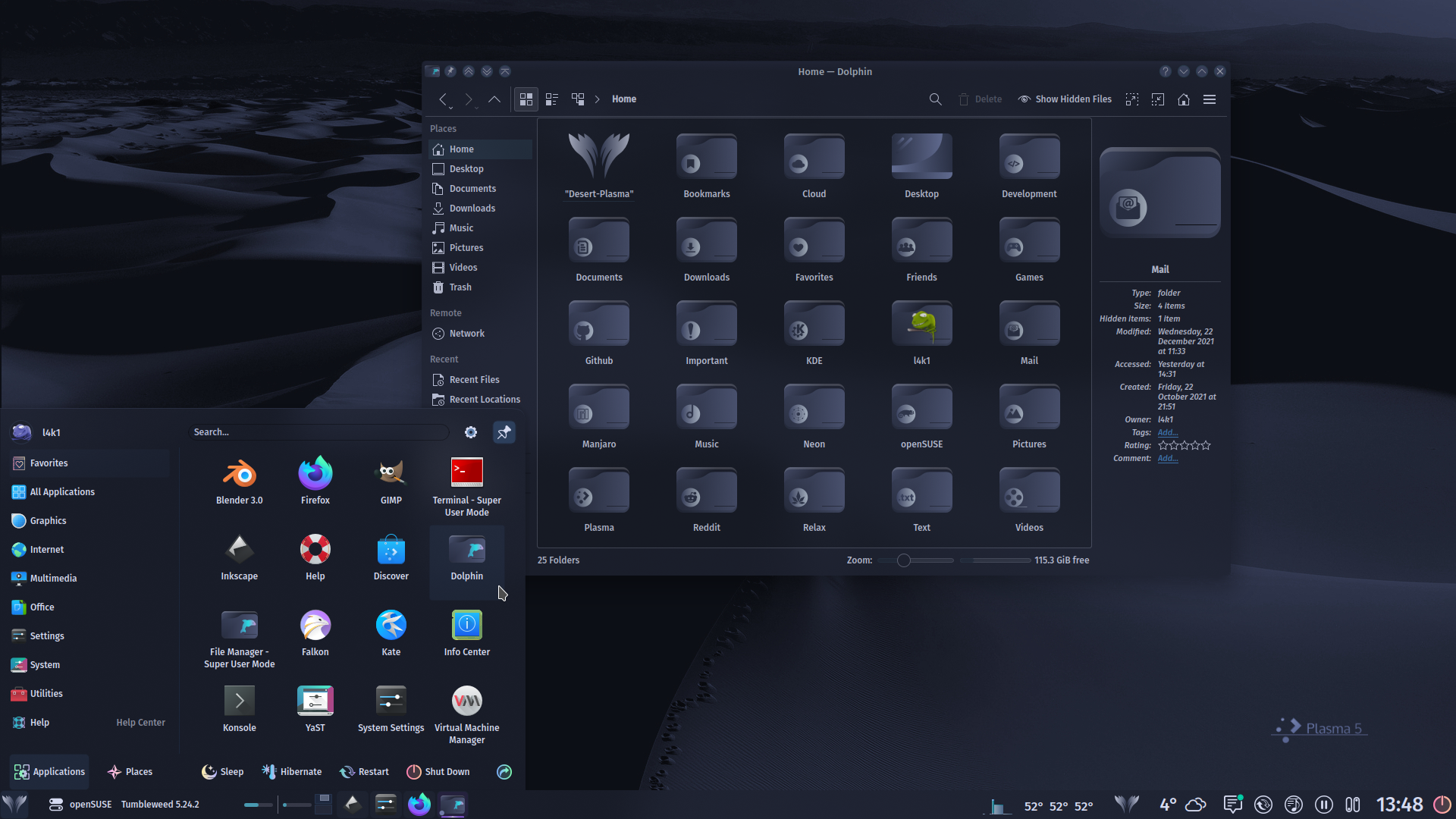Select the openSUSE folder

[922, 417]
